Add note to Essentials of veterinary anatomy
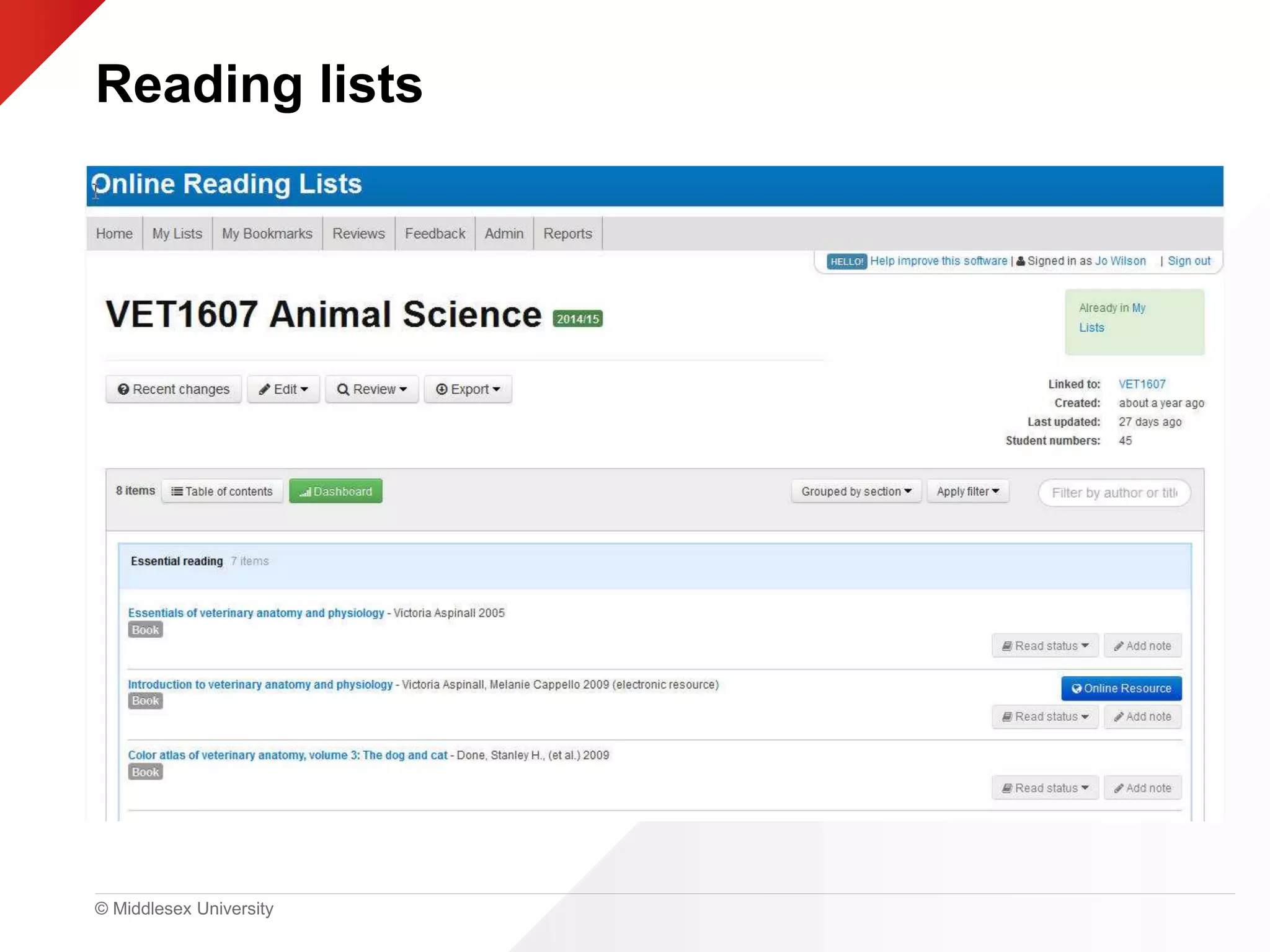 pyautogui.click(x=1142, y=646)
